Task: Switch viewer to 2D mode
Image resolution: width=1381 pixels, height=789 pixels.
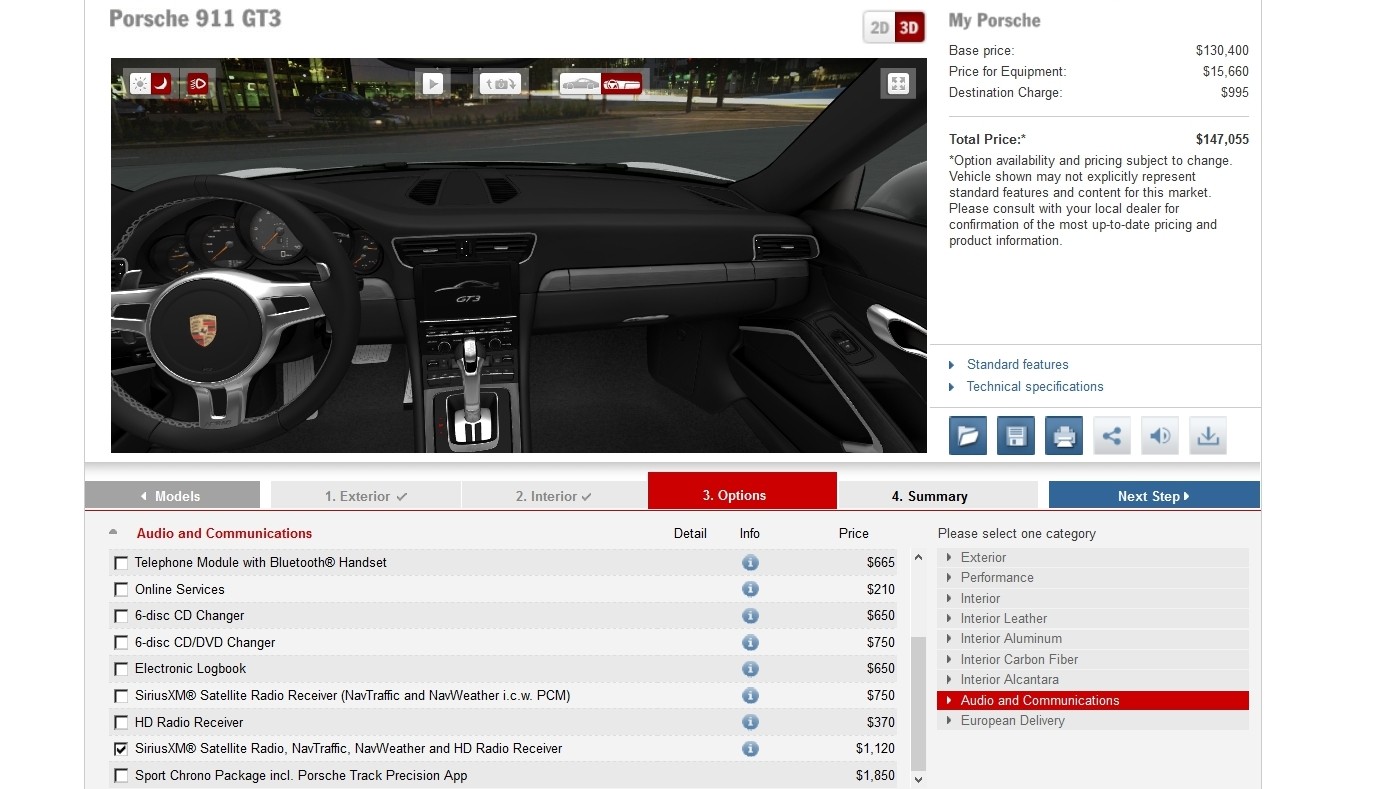Action: (x=879, y=28)
